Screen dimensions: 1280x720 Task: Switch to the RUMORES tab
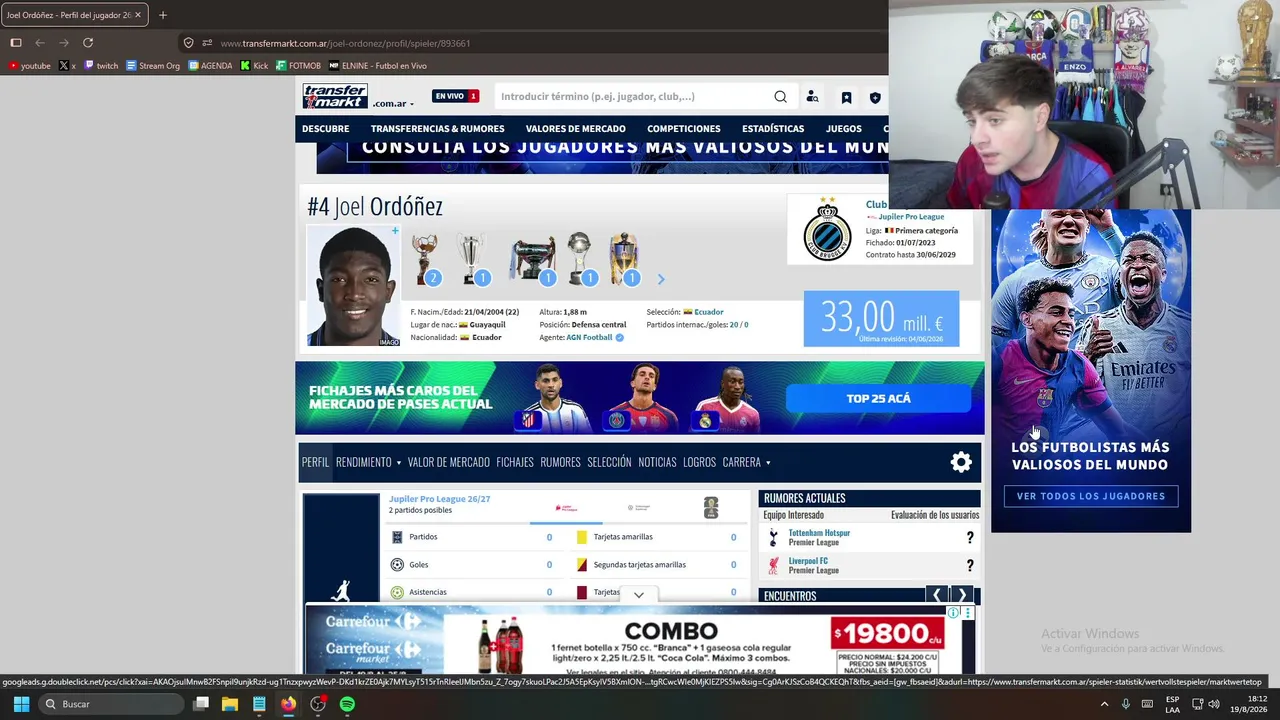pos(560,462)
